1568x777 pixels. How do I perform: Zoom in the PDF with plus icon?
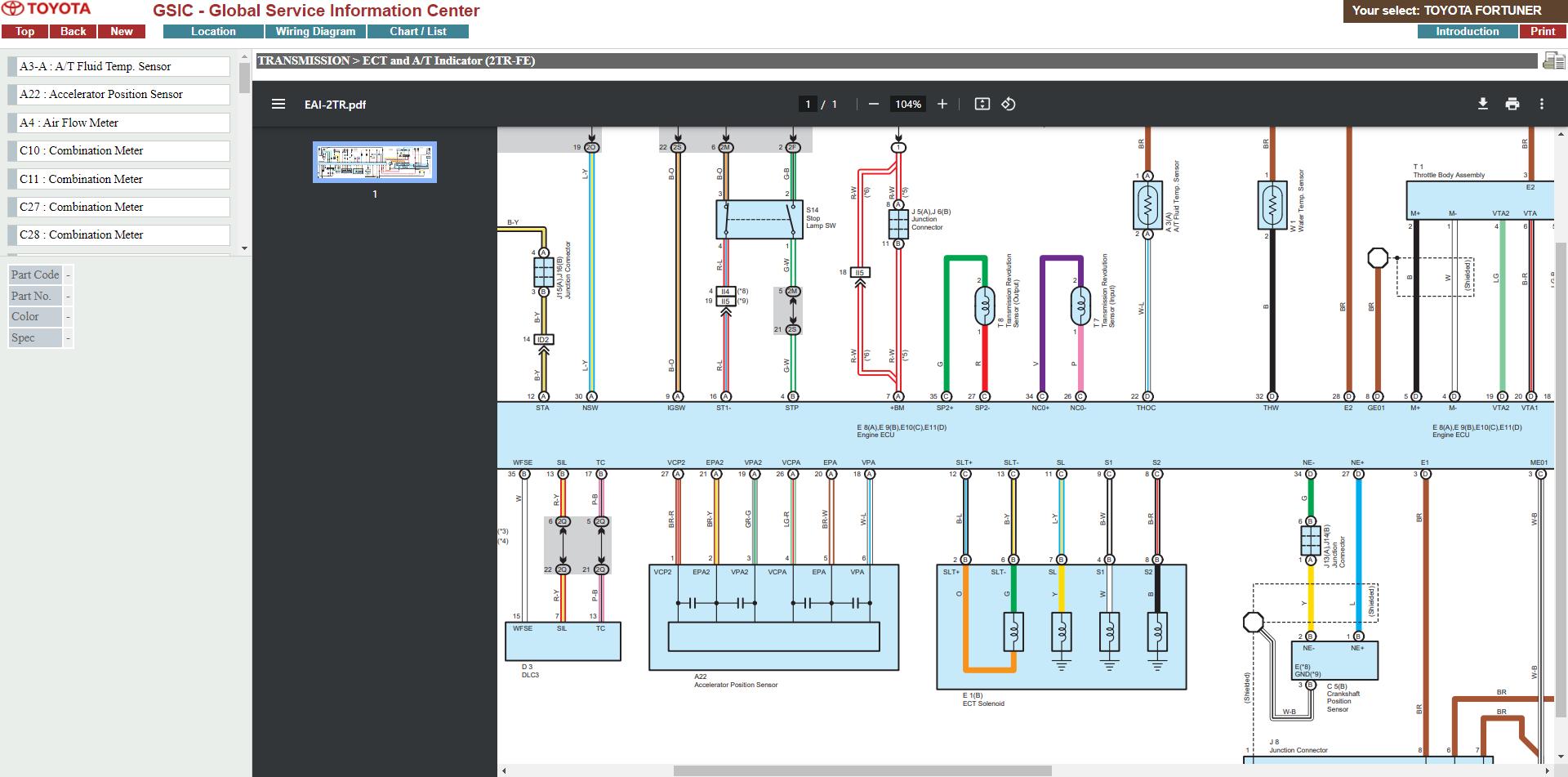coord(942,104)
